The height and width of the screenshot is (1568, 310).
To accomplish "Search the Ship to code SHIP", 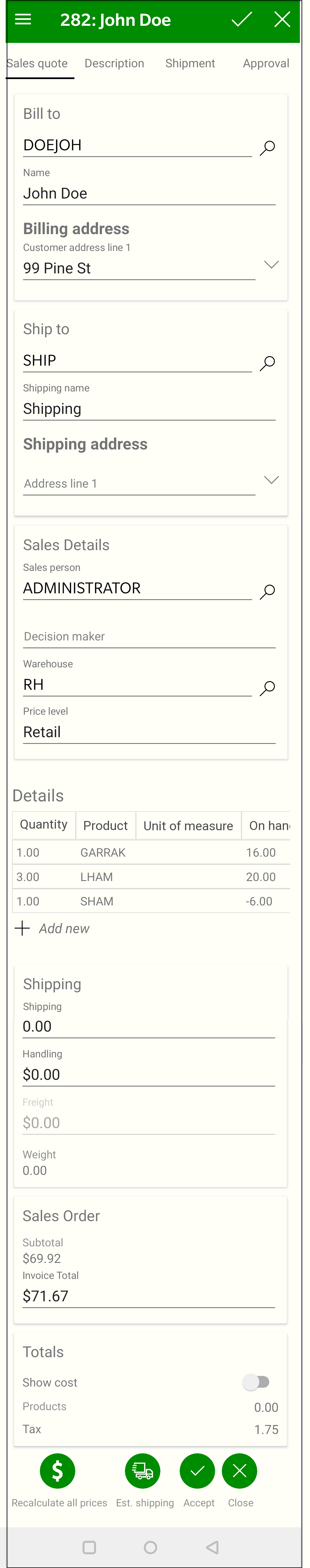I will 267,363.
